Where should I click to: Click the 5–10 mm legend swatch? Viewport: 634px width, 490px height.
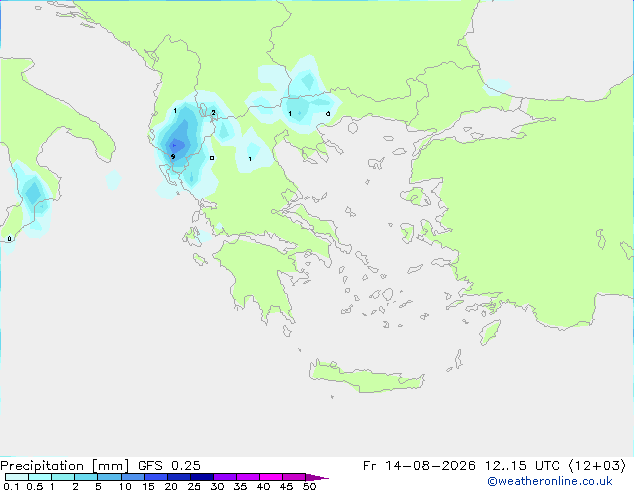tap(109, 477)
